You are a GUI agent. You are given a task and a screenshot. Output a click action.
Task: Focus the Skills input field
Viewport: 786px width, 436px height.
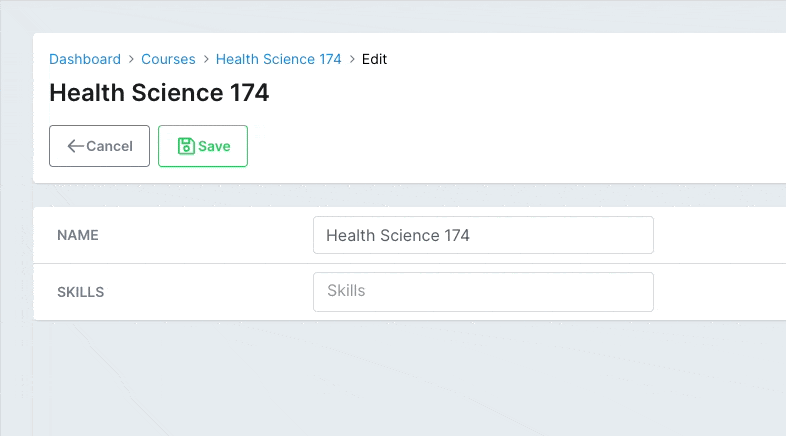pyautogui.click(x=483, y=292)
